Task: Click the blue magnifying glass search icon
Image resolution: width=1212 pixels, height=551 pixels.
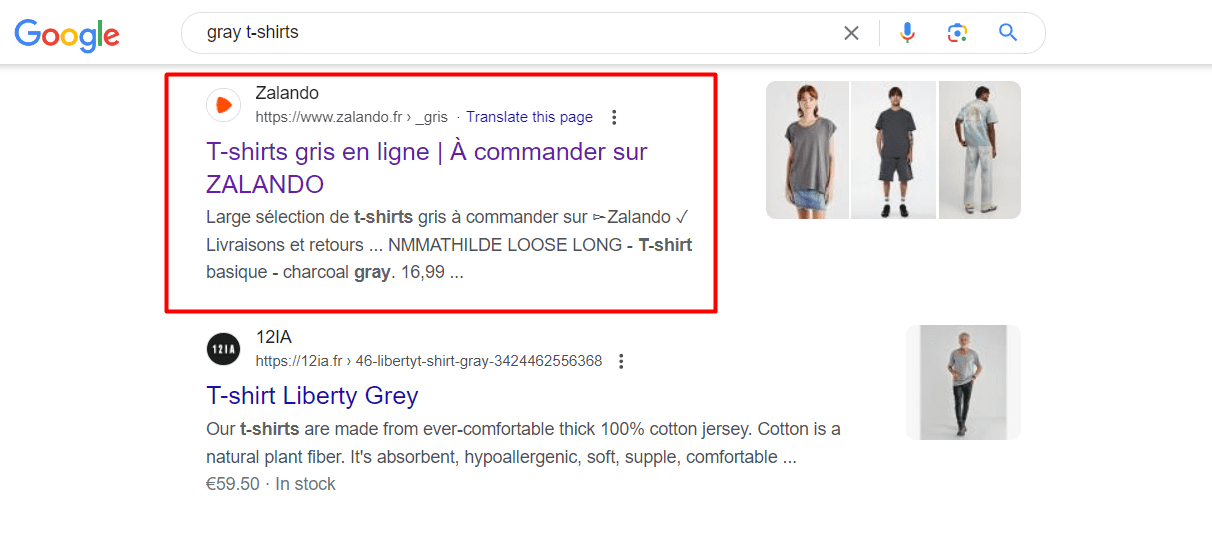Action: pos(1008,33)
